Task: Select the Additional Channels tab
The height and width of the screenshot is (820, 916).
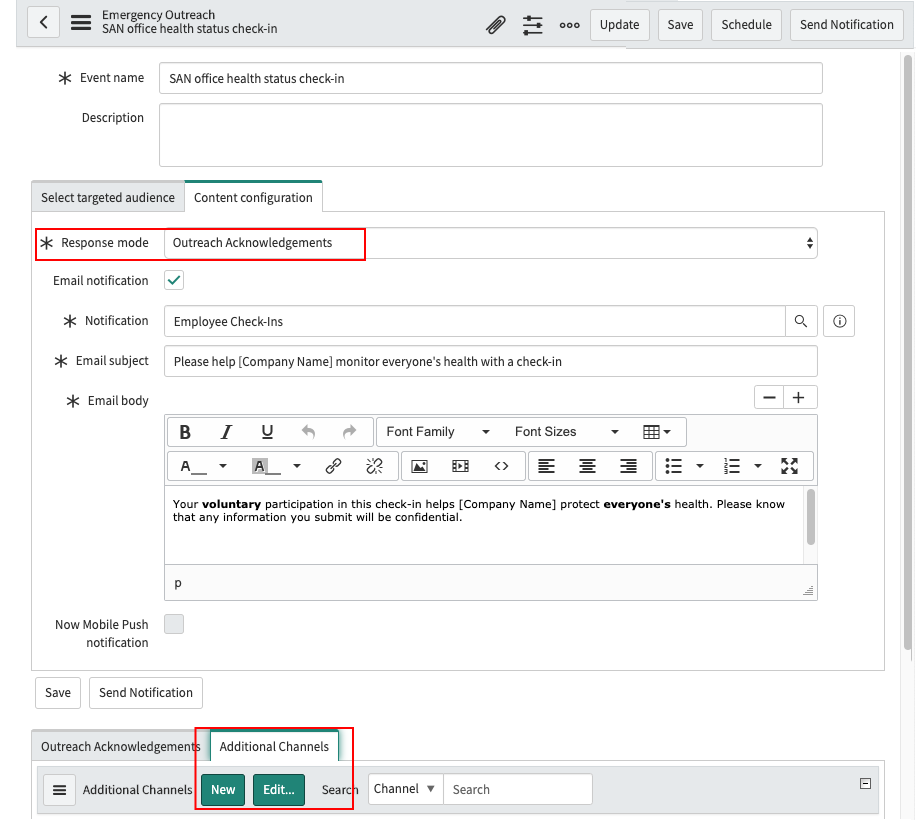Action: pos(274,746)
